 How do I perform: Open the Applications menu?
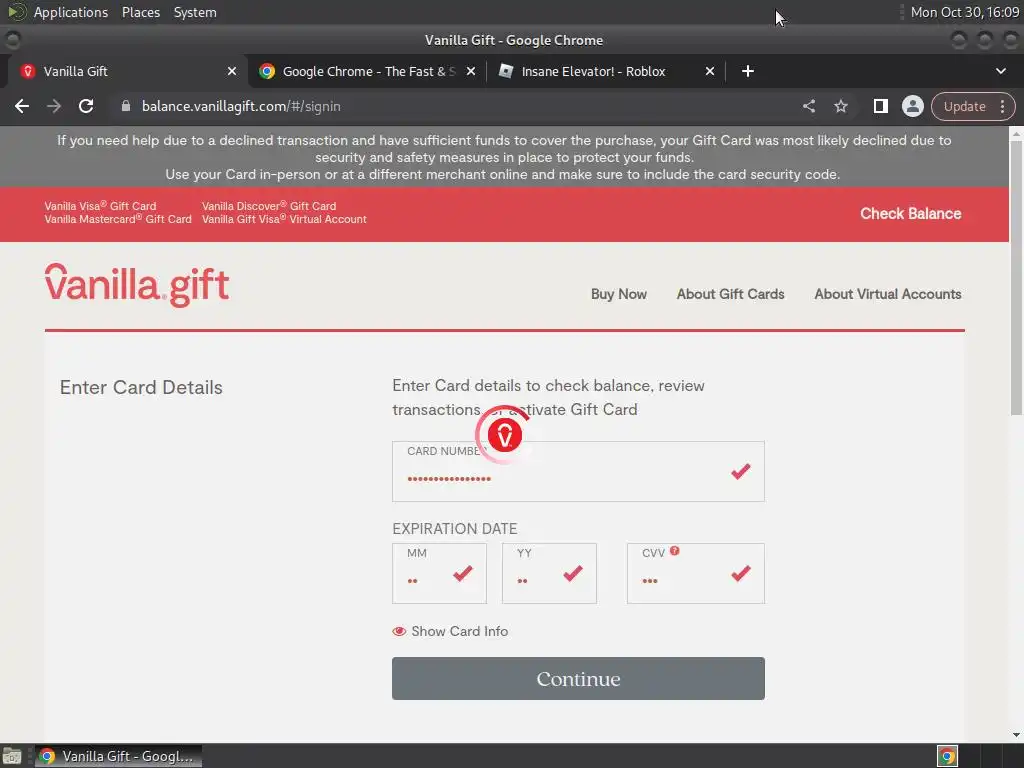coord(71,12)
